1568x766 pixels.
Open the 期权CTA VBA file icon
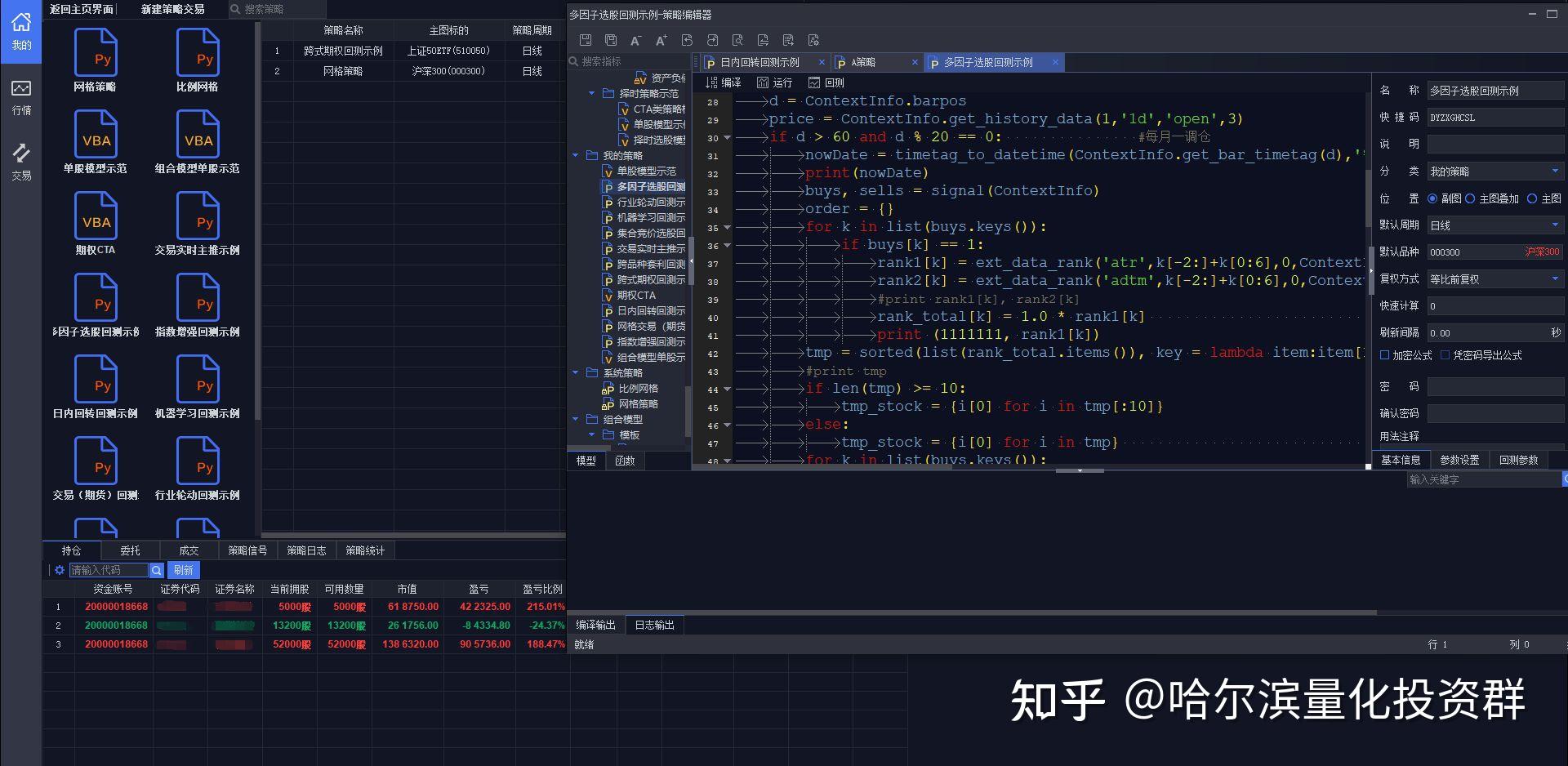(96, 216)
